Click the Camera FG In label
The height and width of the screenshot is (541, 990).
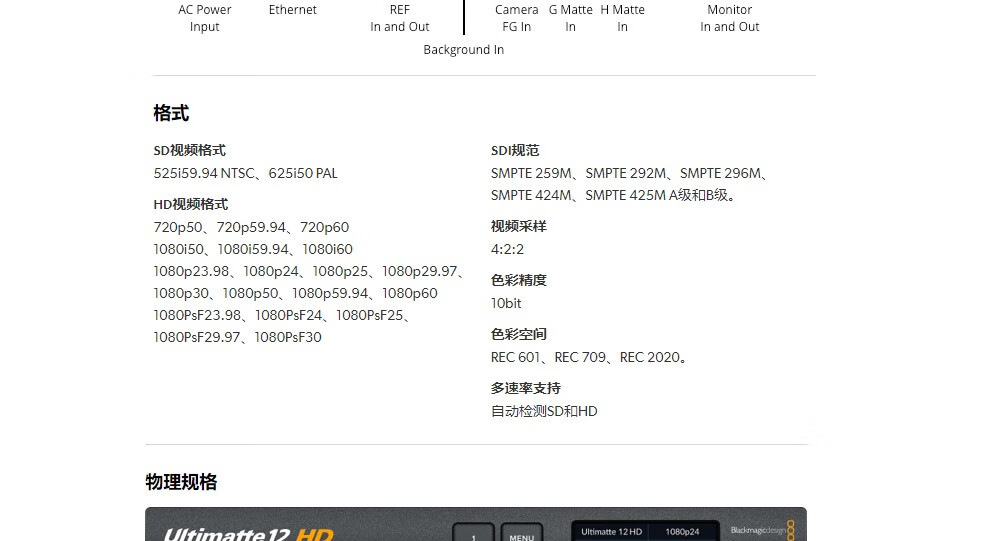click(x=516, y=18)
